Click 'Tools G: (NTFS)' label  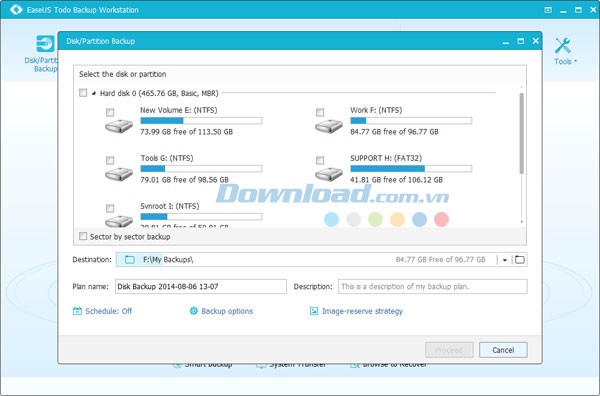coord(167,158)
